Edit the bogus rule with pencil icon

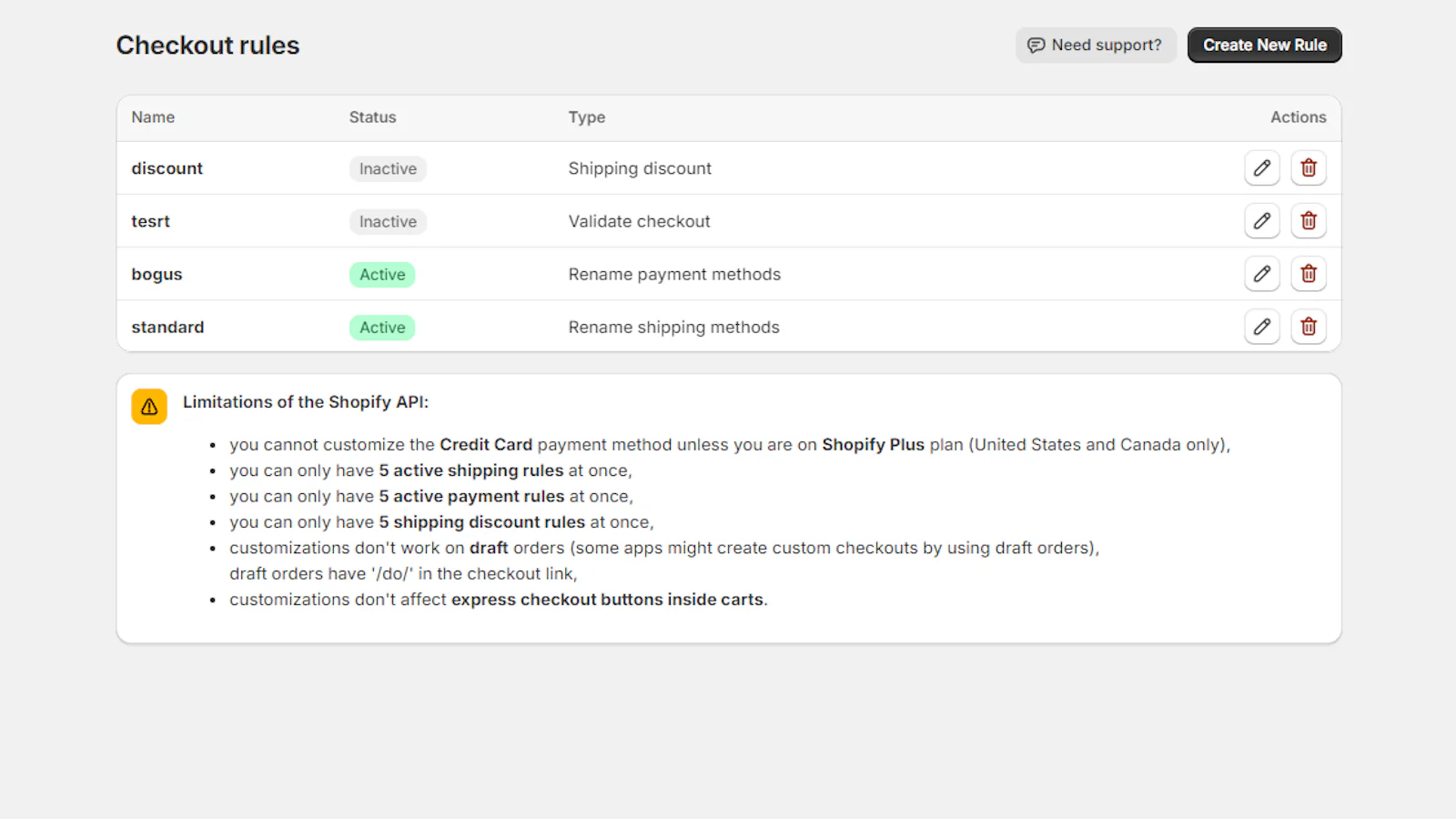(x=1262, y=274)
